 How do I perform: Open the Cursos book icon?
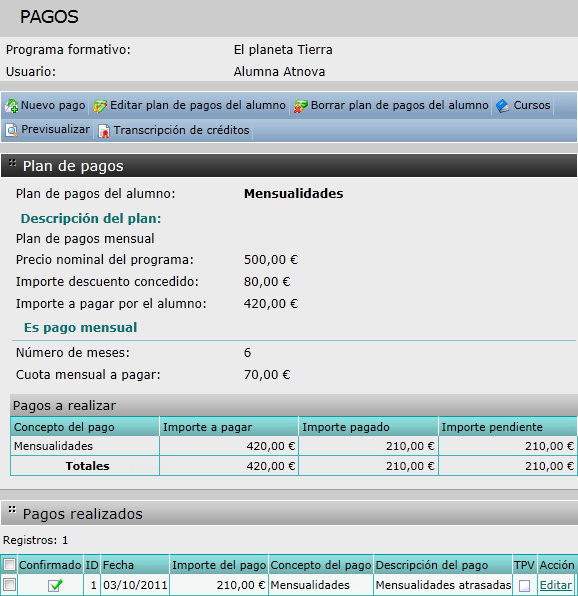pos(502,106)
